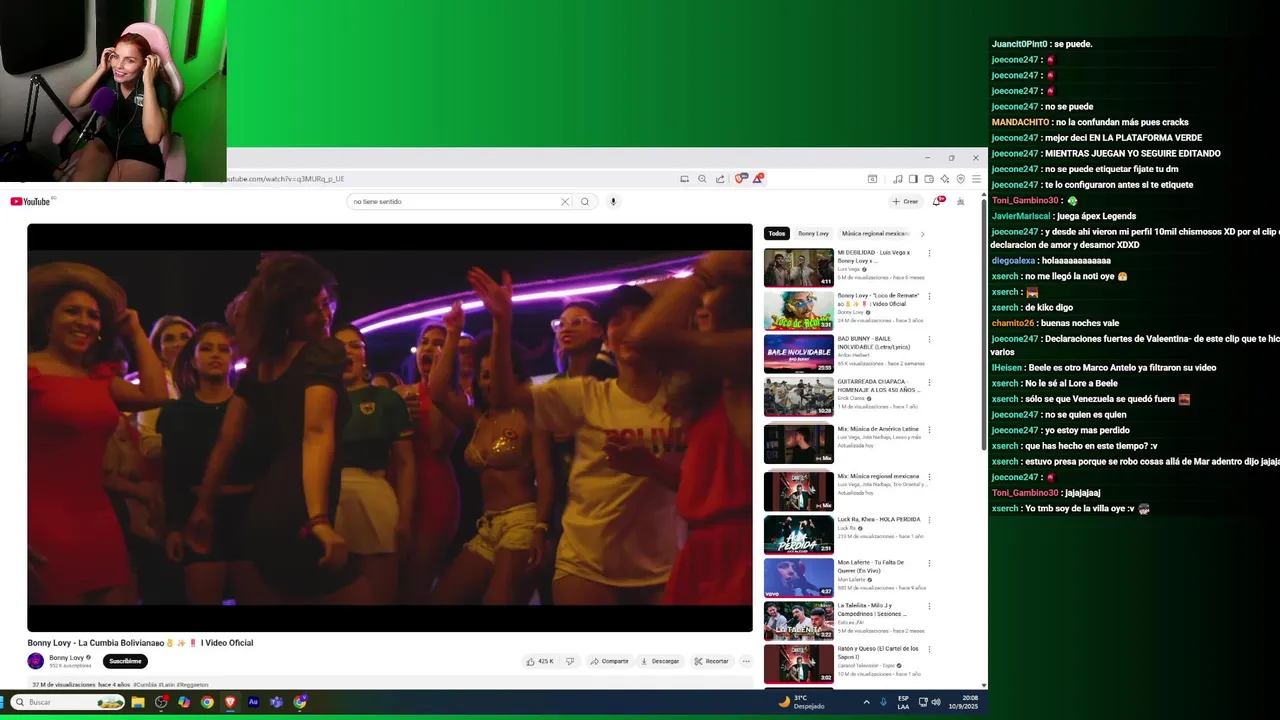
Task: Open Loco de Remate video thumbnail
Action: coord(798,310)
